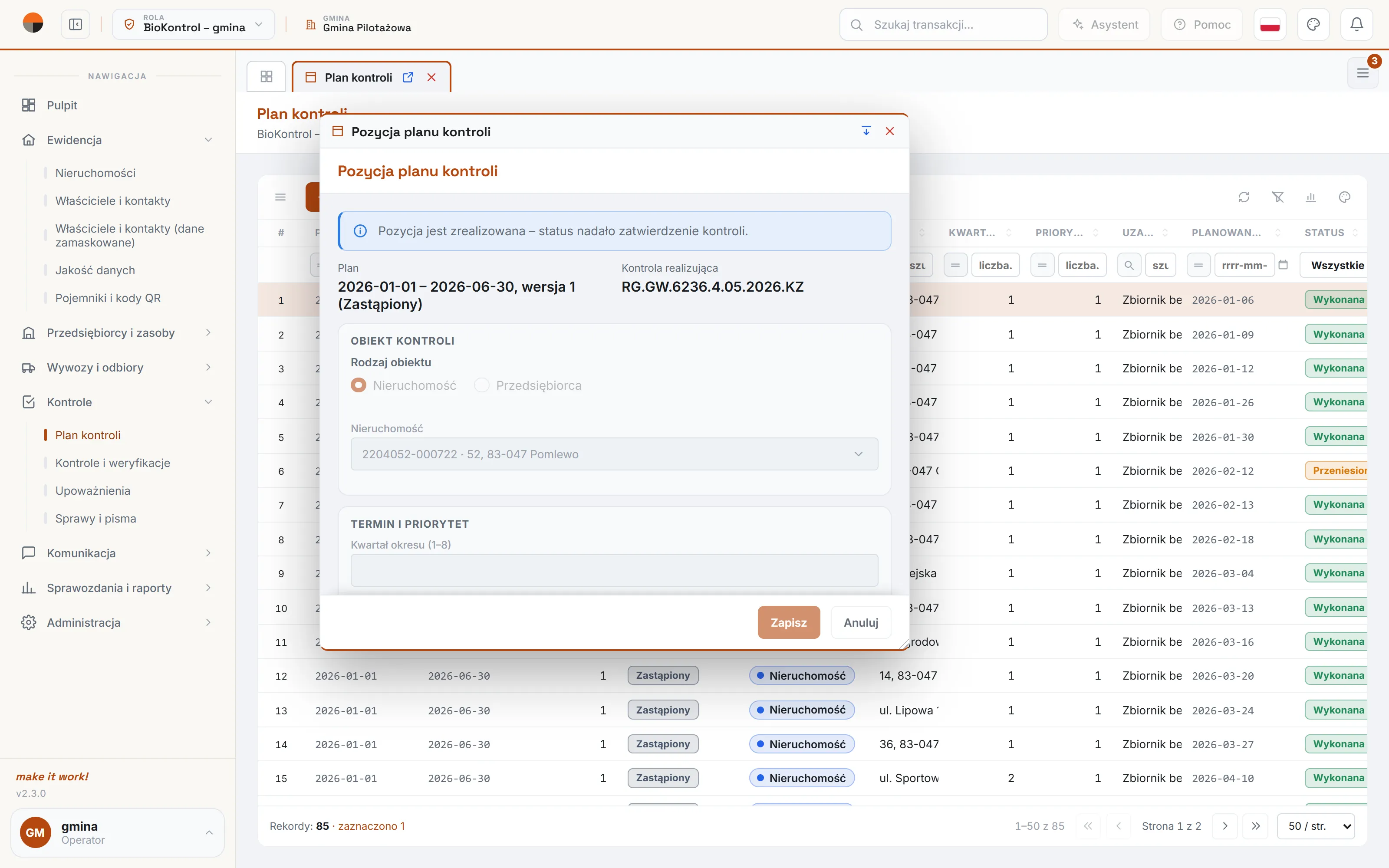Switch language via Polish flag
The image size is (1389, 868).
coord(1270,25)
